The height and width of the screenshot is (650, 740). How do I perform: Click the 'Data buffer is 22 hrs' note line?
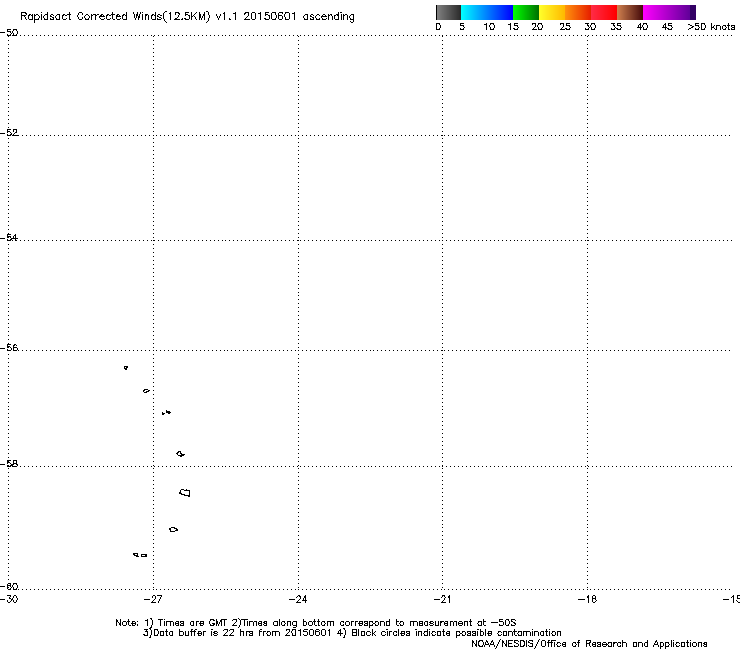tap(352, 633)
